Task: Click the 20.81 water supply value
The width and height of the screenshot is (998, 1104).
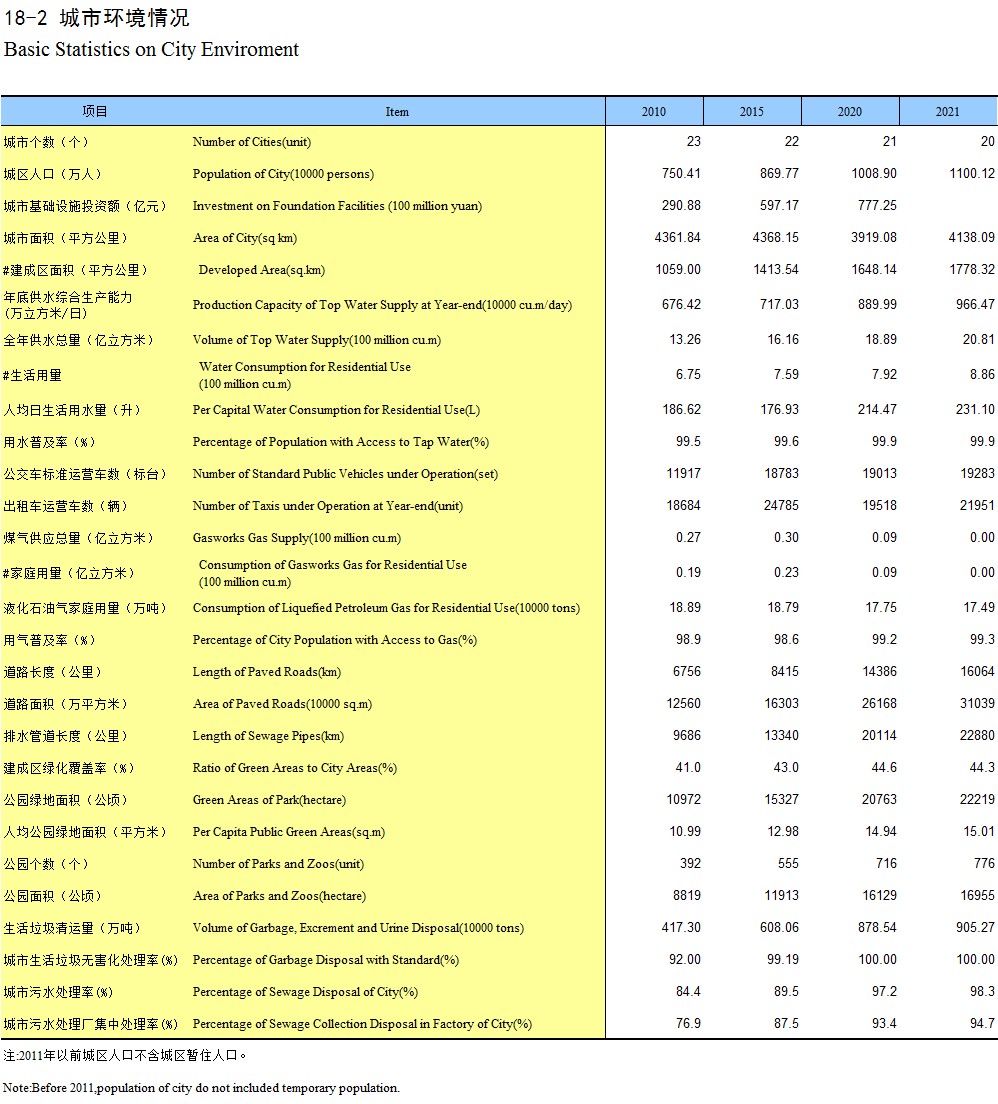Action: 979,339
